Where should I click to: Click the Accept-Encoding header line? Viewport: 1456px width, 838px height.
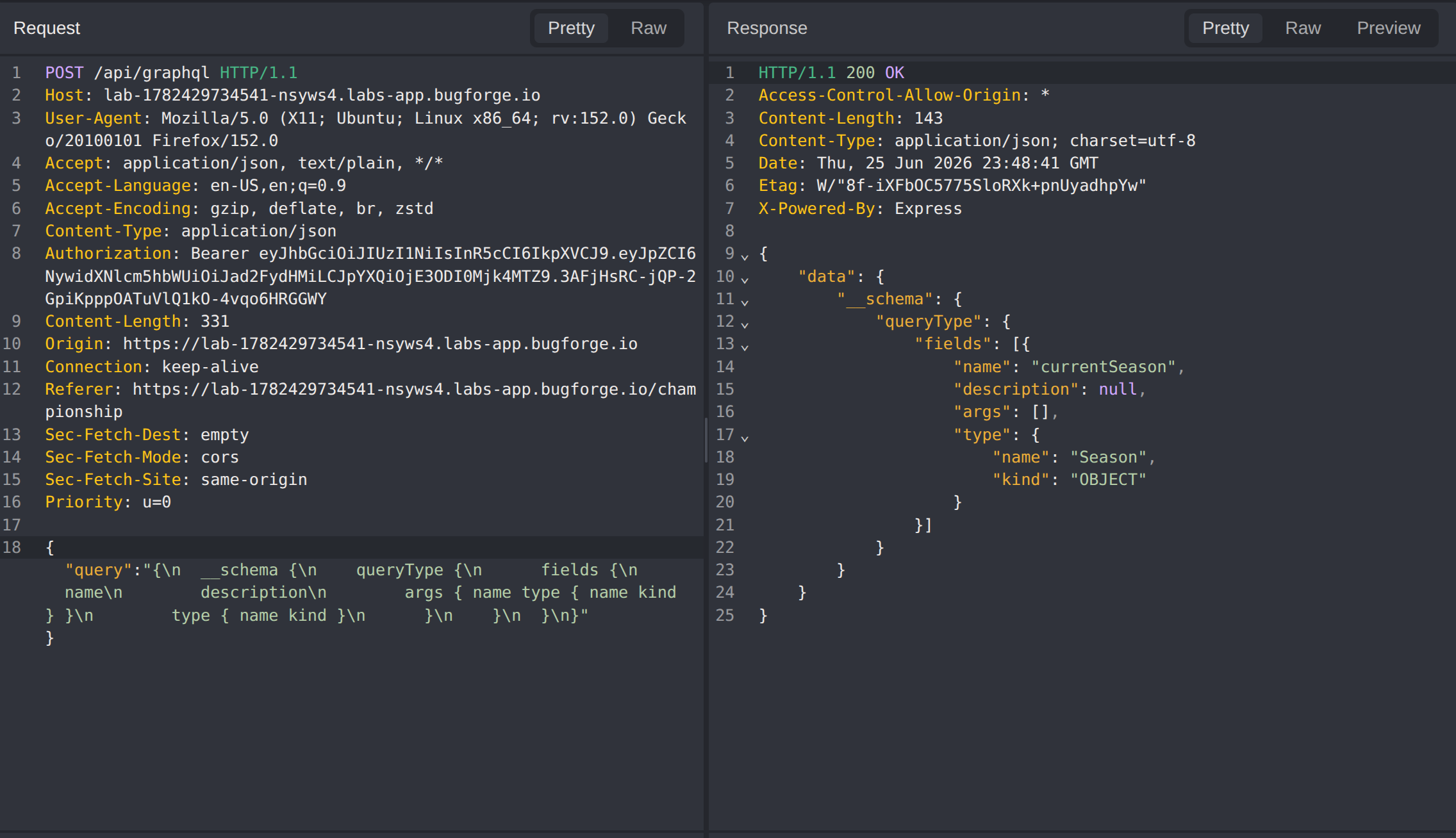(239, 209)
